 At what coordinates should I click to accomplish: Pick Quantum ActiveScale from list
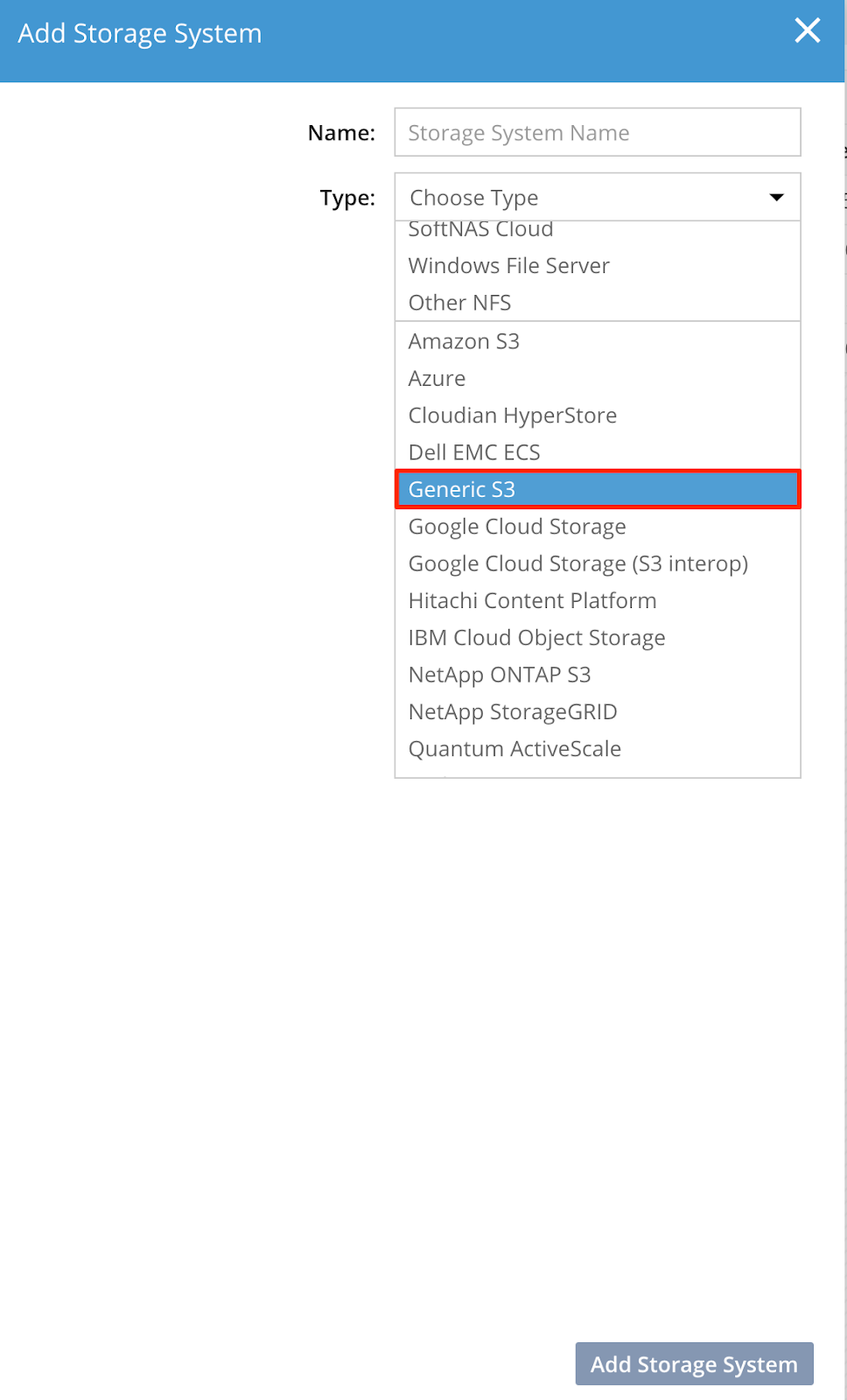514,749
